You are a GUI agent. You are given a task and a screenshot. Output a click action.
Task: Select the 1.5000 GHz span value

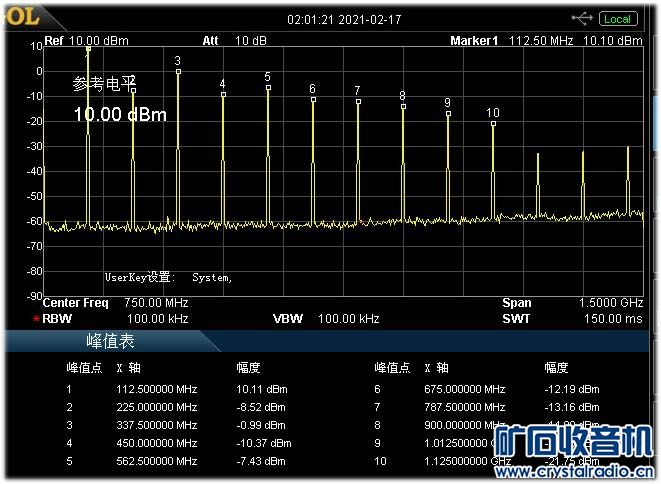611,303
